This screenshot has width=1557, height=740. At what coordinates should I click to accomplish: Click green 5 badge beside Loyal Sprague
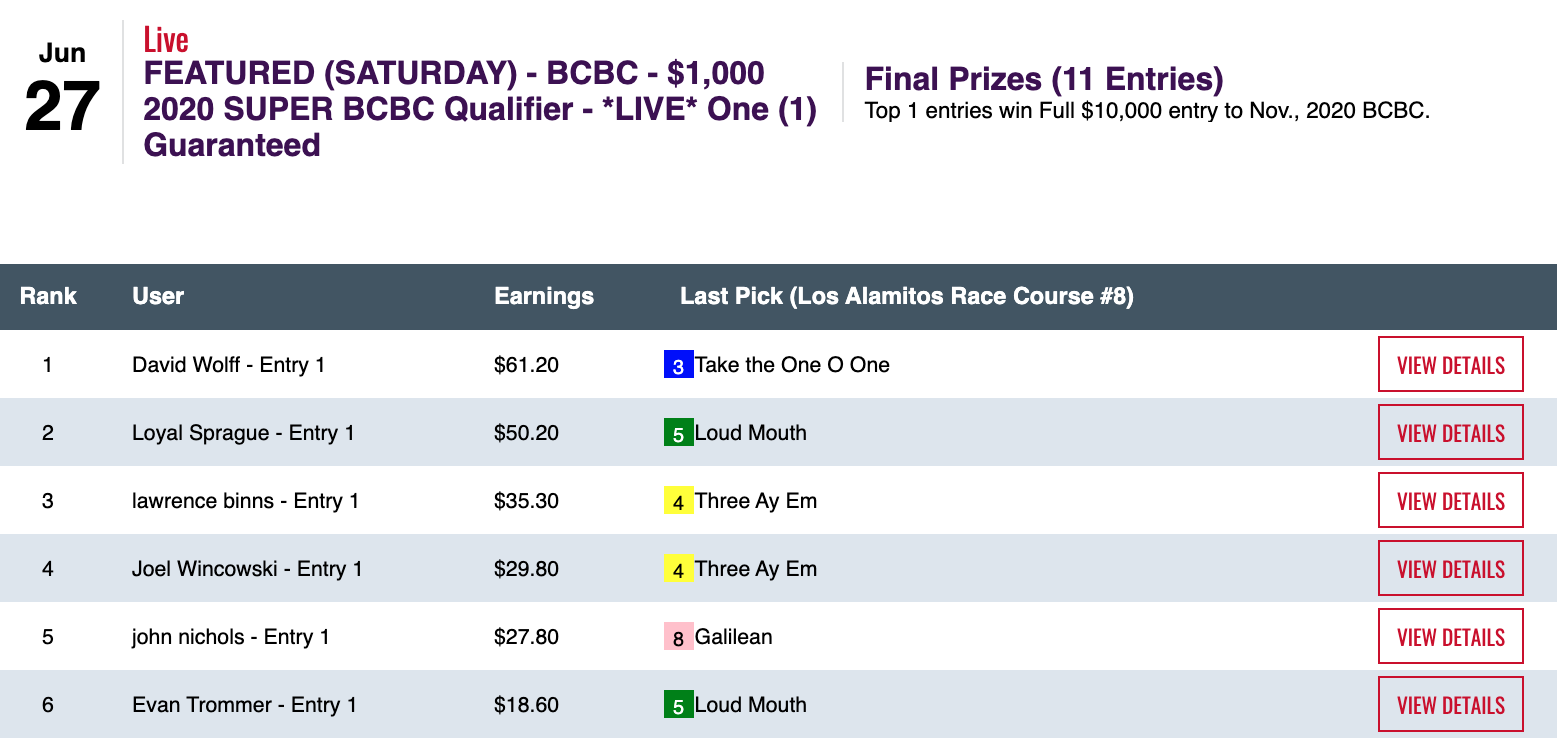pyautogui.click(x=678, y=434)
